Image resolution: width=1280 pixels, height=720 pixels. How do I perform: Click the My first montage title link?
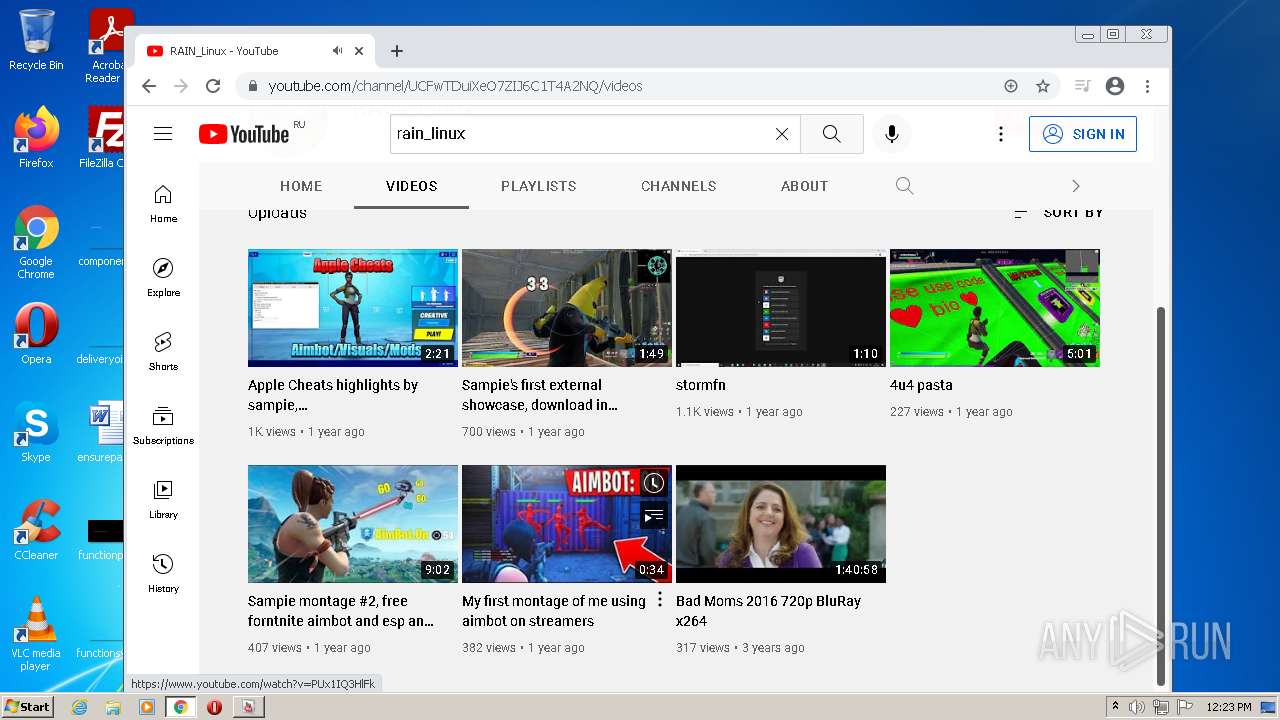tap(554, 611)
